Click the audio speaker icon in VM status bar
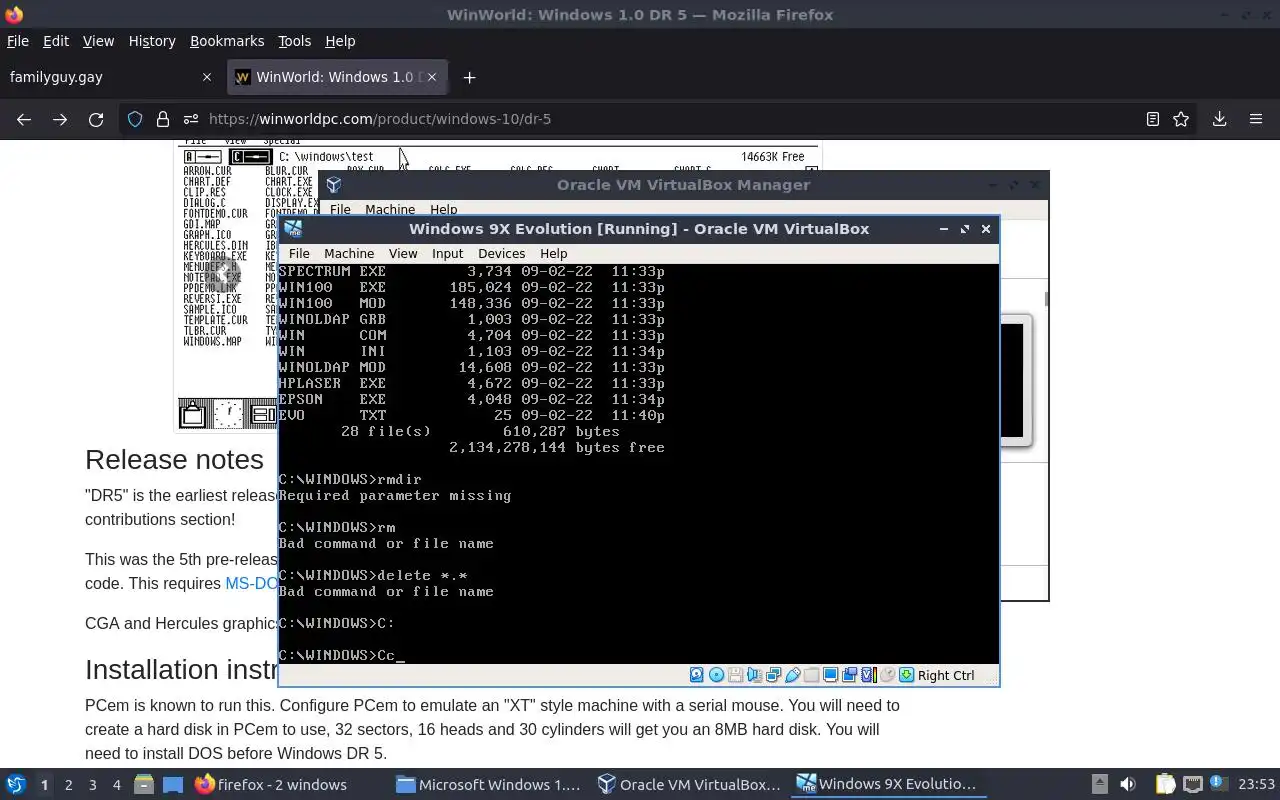1280x800 pixels. tap(754, 675)
